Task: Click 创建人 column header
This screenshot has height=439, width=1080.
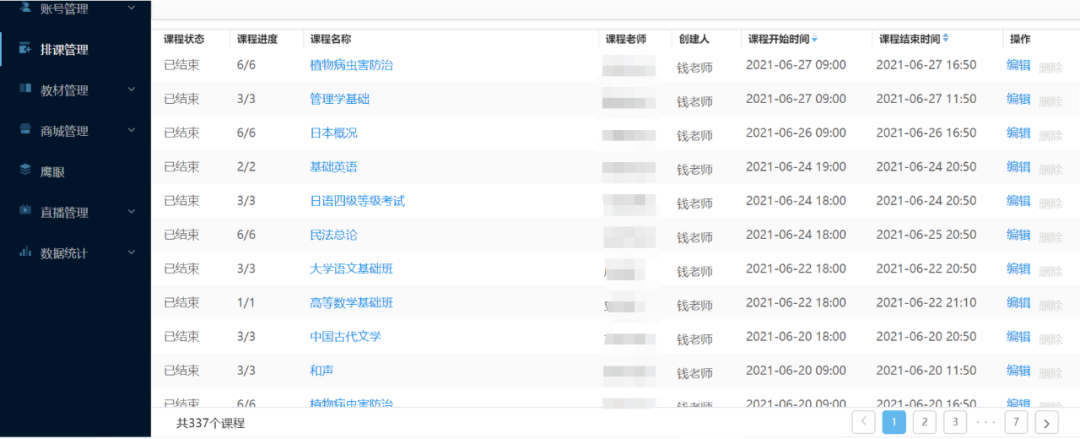Action: (x=694, y=39)
